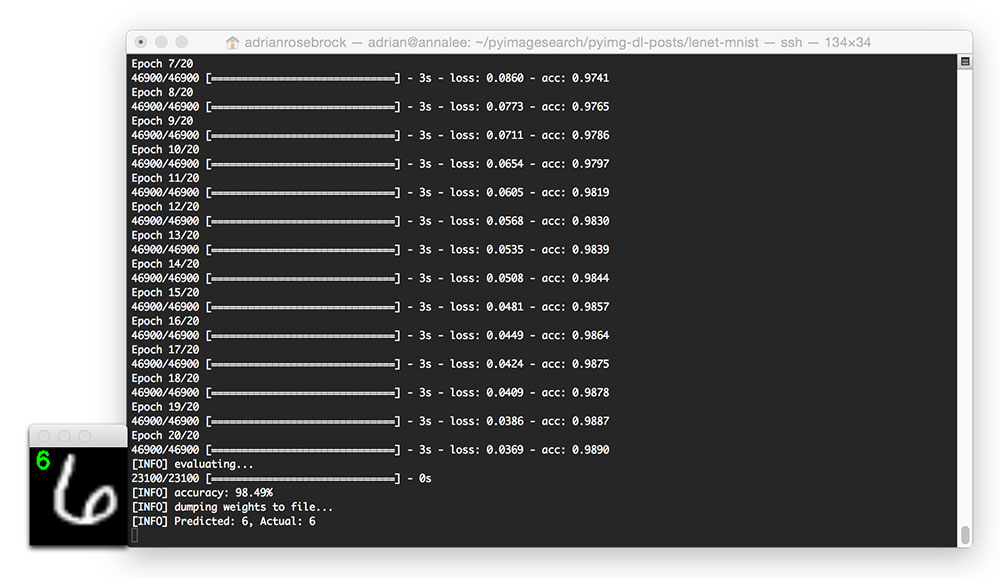
Task: Click 'loss: 0.0605' value
Action: 487,192
